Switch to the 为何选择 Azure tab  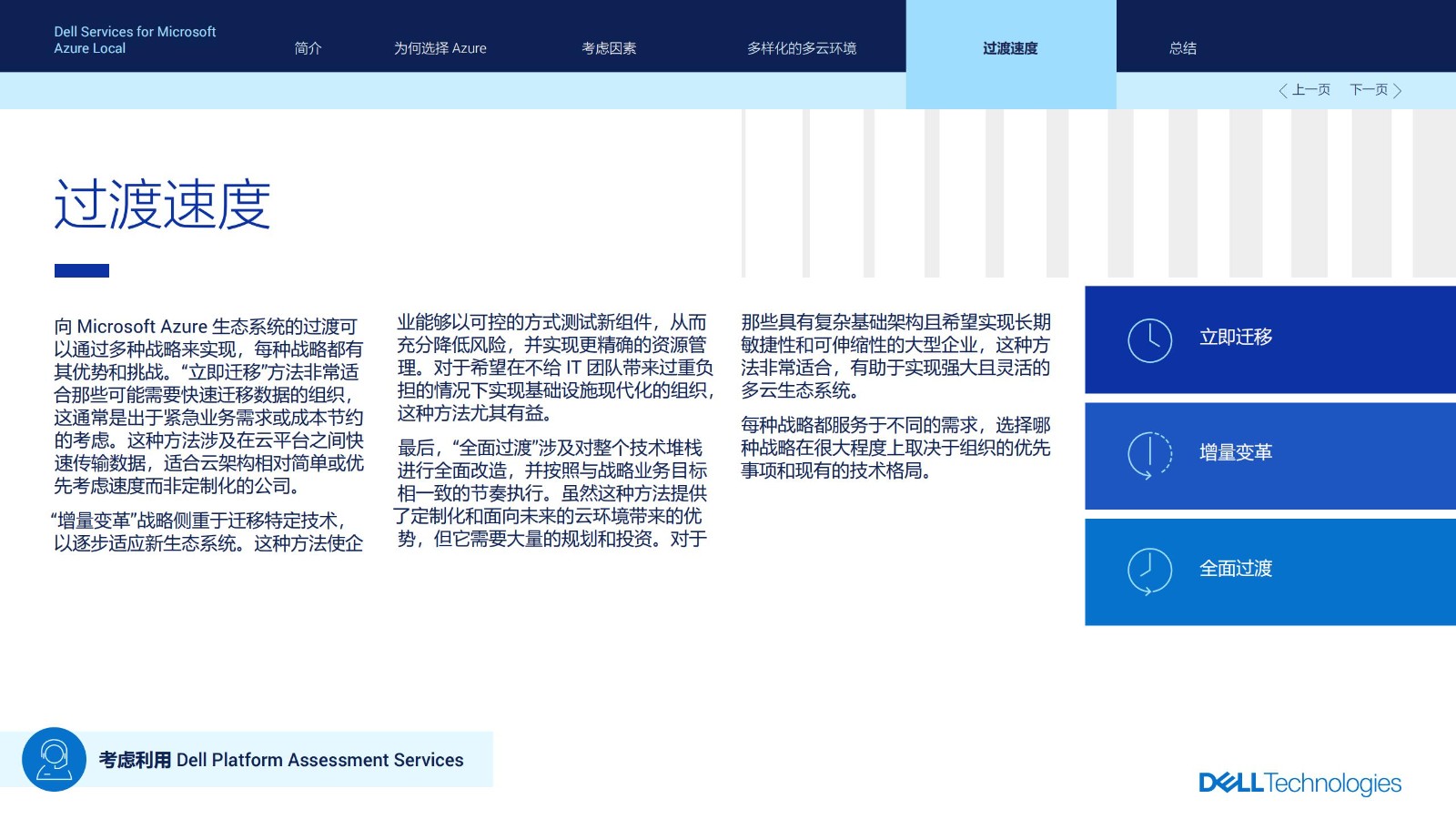pos(440,48)
